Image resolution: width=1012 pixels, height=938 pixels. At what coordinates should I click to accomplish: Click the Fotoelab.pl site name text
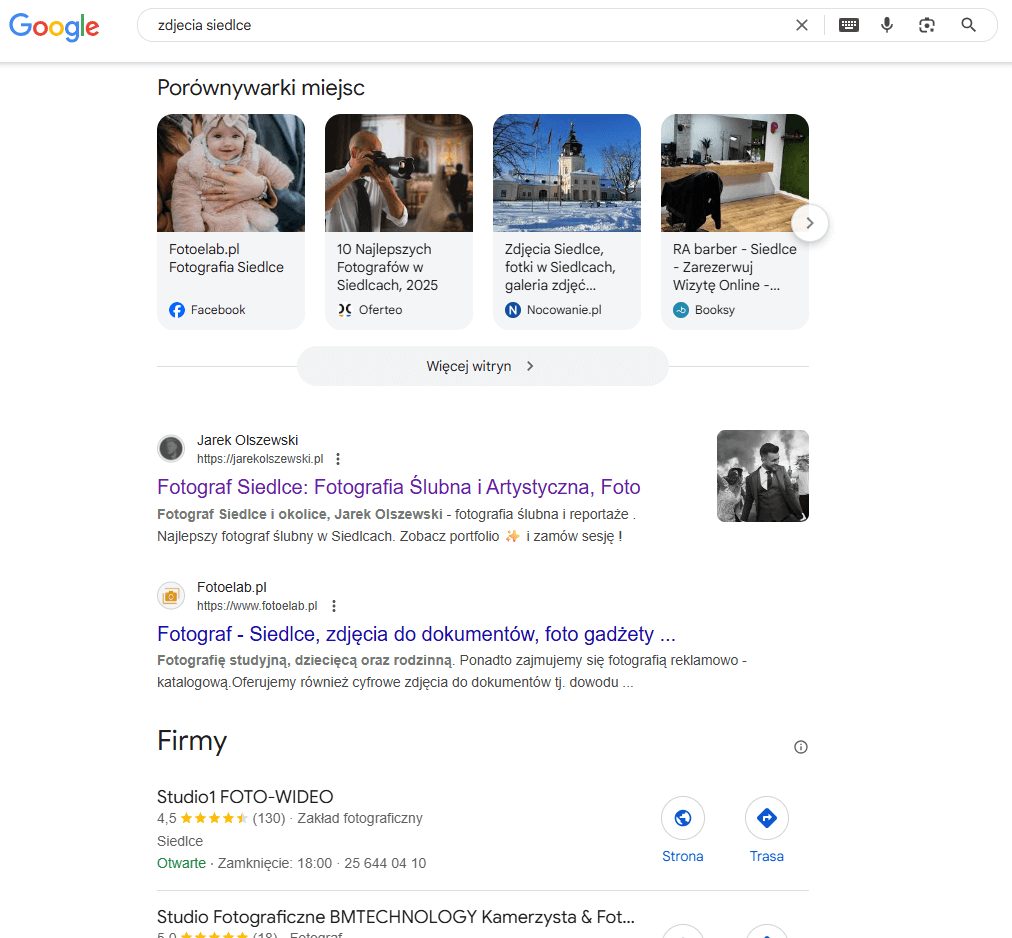click(x=232, y=587)
